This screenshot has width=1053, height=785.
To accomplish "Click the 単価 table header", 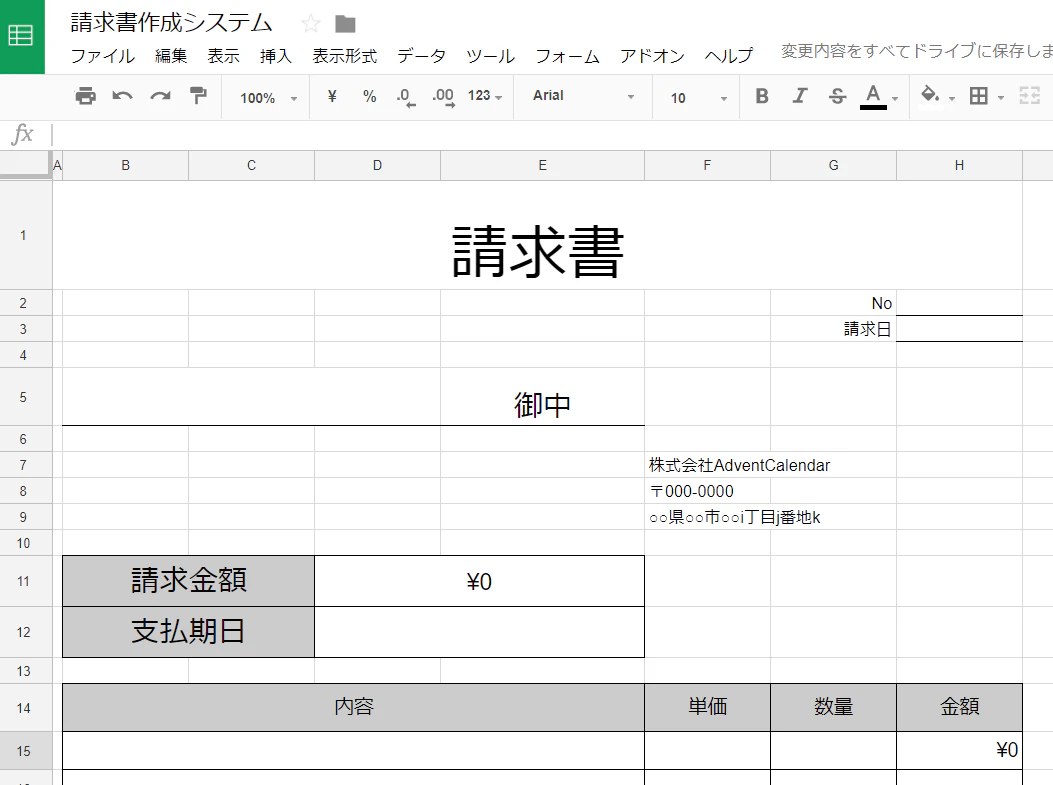I will pyautogui.click(x=707, y=707).
